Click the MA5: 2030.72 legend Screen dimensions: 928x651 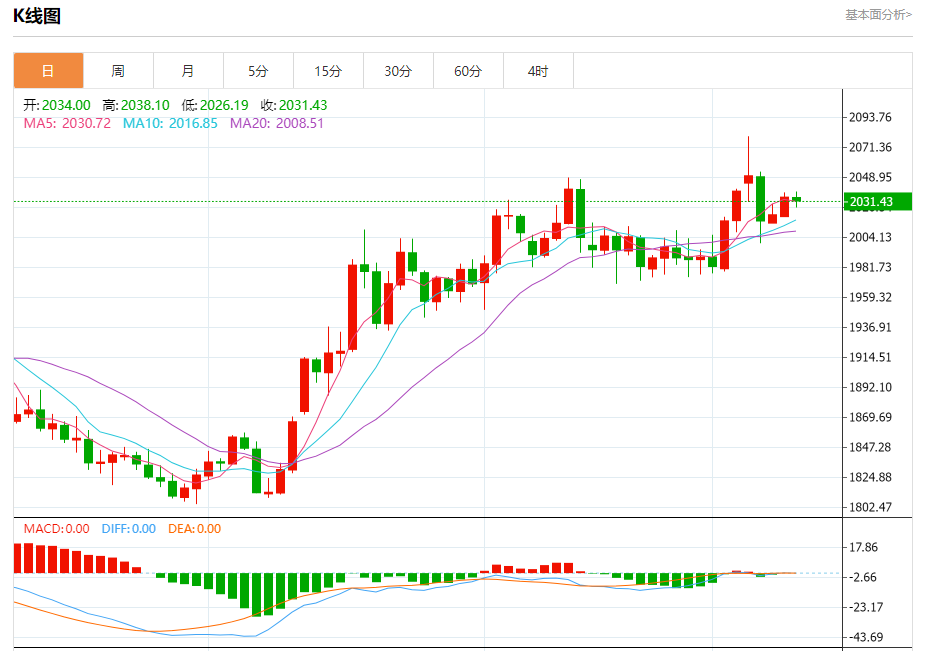[x=67, y=123]
